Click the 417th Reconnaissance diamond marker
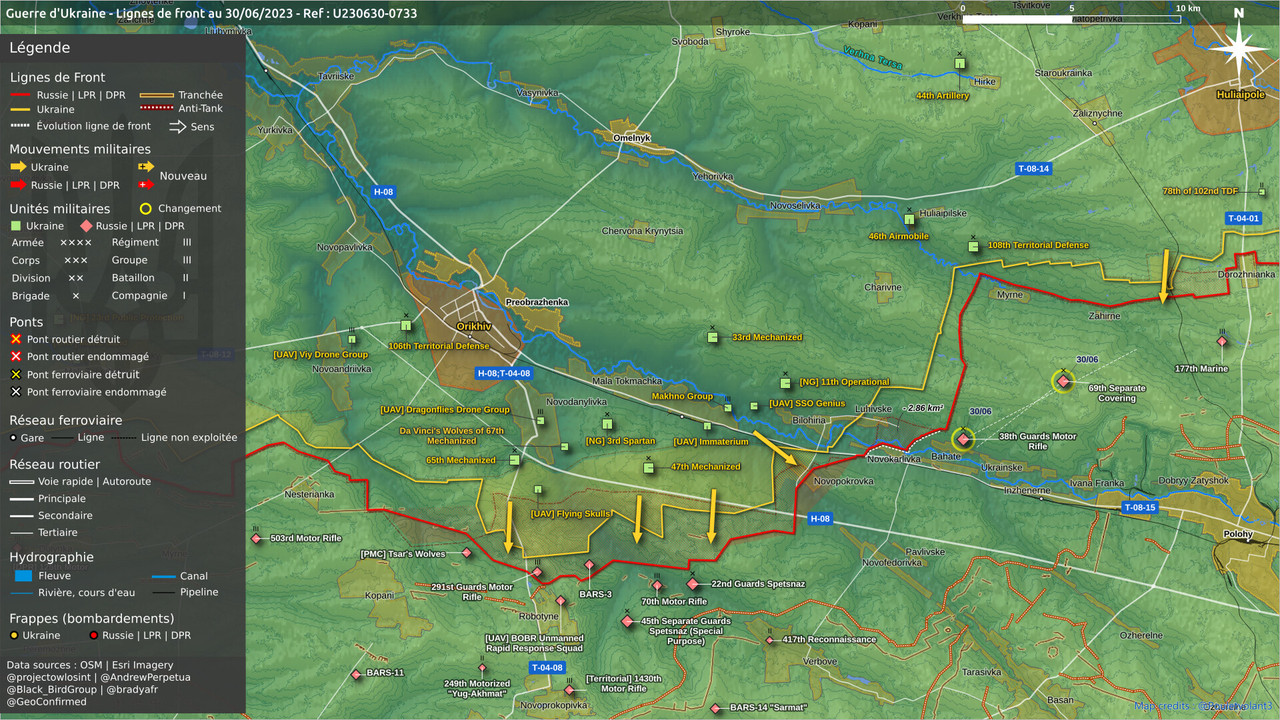Image resolution: width=1280 pixels, height=720 pixels. (769, 640)
